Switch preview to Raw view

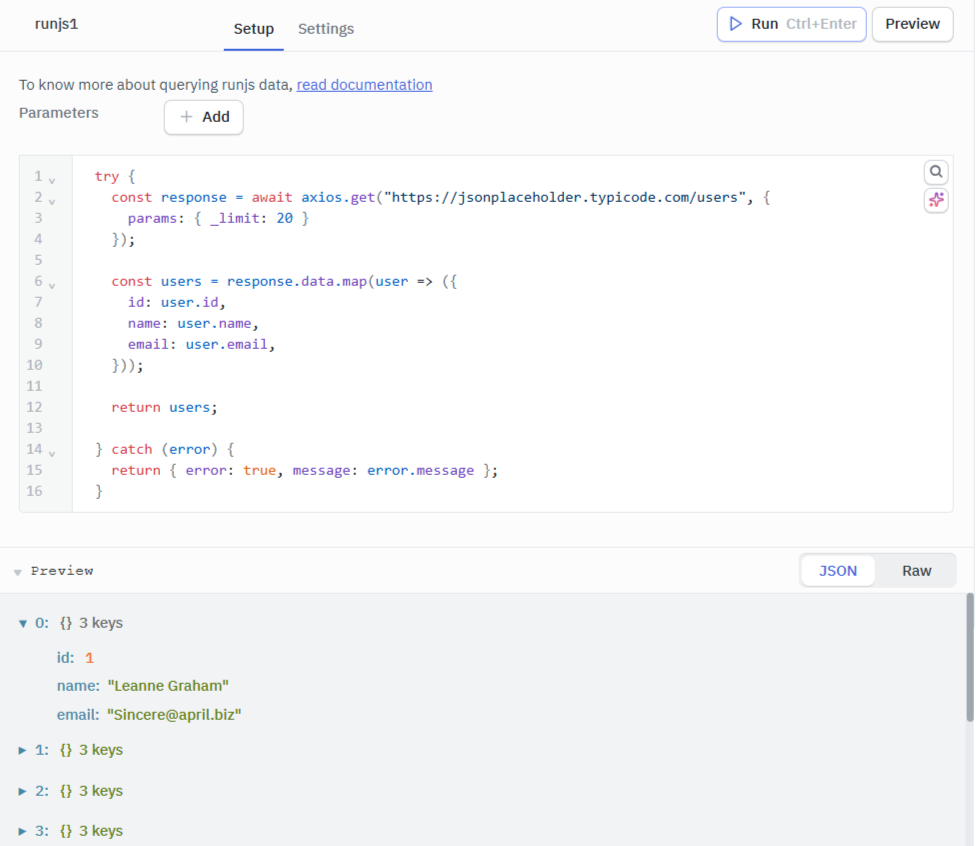(916, 570)
